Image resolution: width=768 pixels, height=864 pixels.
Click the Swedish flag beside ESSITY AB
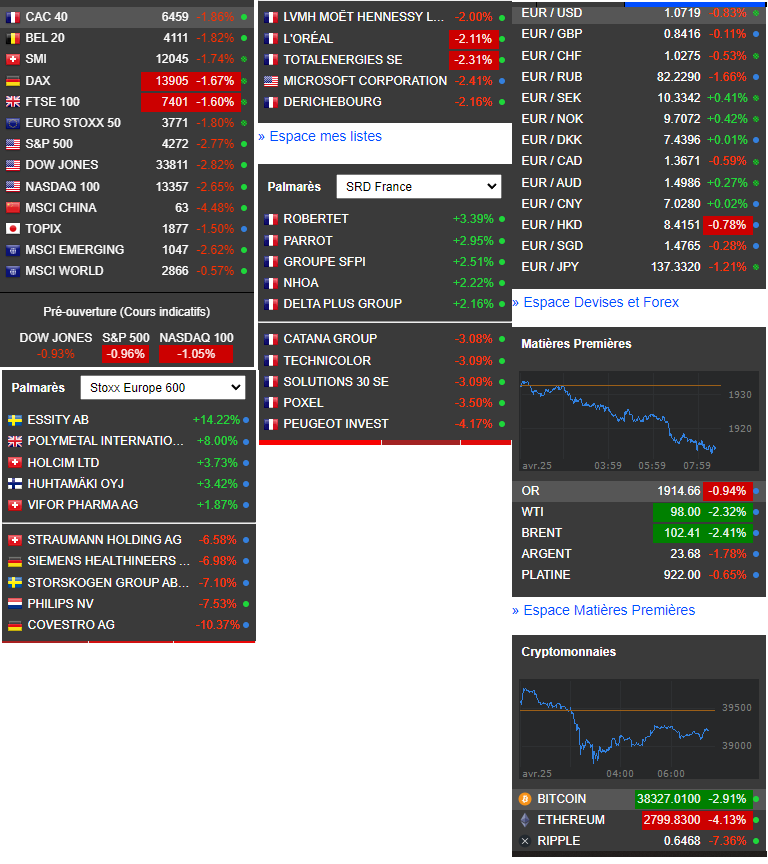[15, 420]
